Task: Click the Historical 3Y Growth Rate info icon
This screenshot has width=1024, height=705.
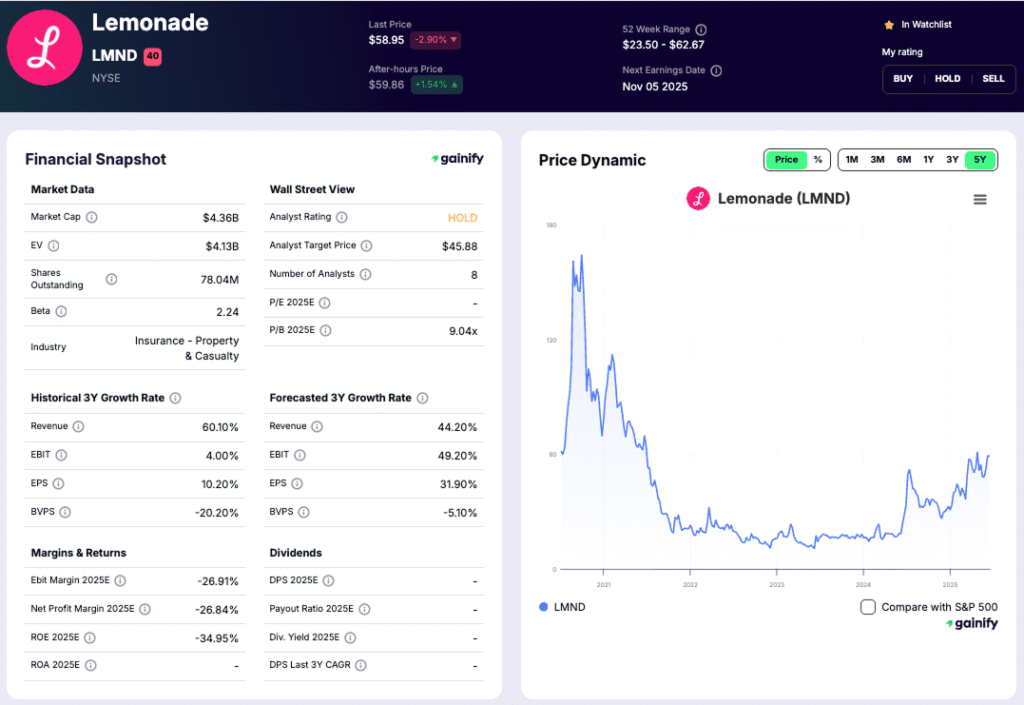Action: 176,398
